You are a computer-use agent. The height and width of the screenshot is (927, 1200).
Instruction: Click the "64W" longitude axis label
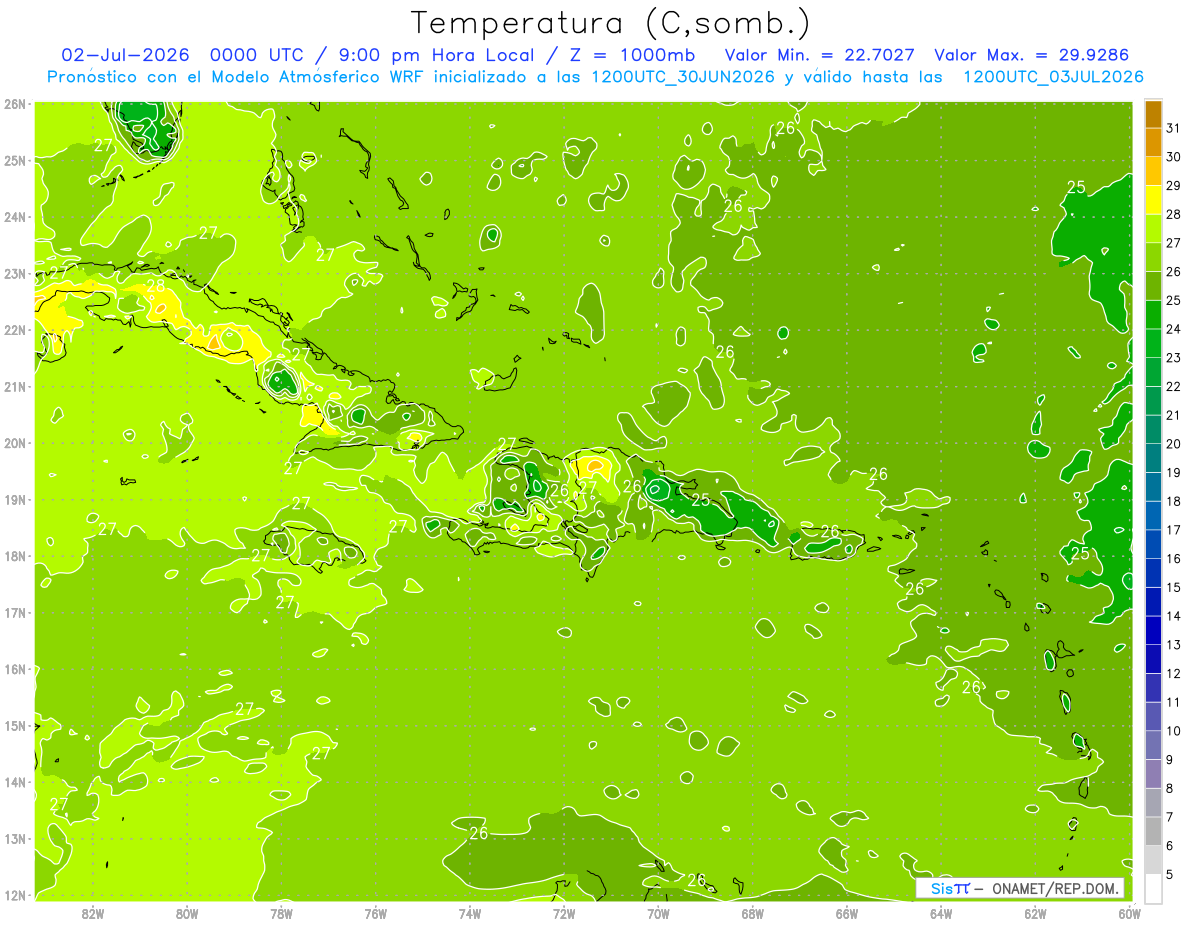(941, 913)
